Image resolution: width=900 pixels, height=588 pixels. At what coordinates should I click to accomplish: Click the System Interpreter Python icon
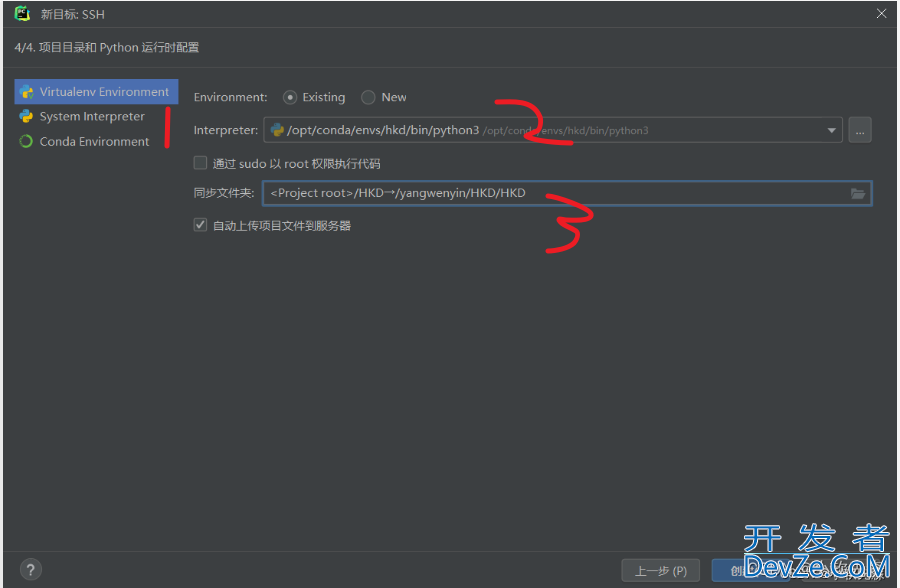(x=26, y=117)
